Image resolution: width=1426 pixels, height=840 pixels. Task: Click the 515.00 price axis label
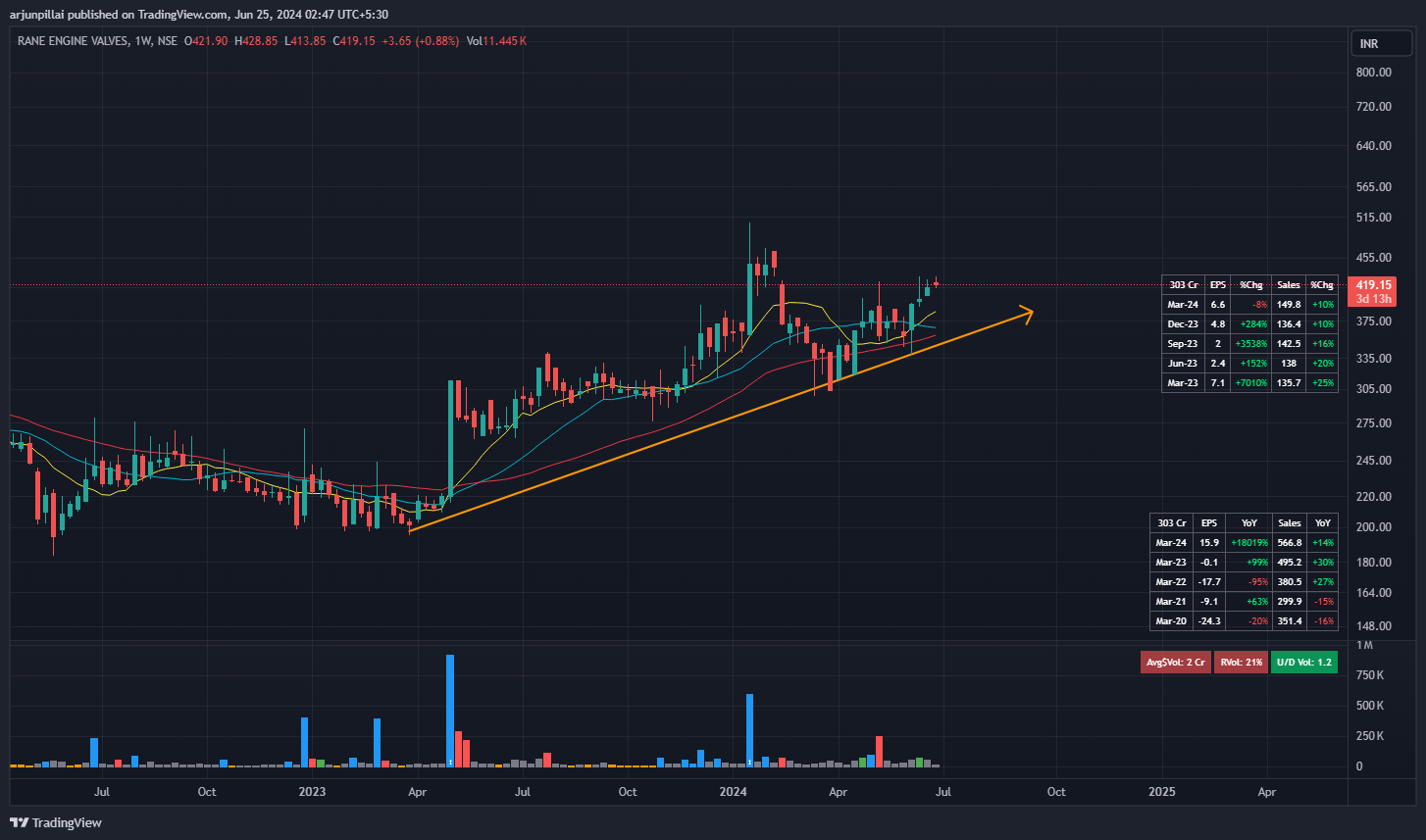coord(1373,218)
